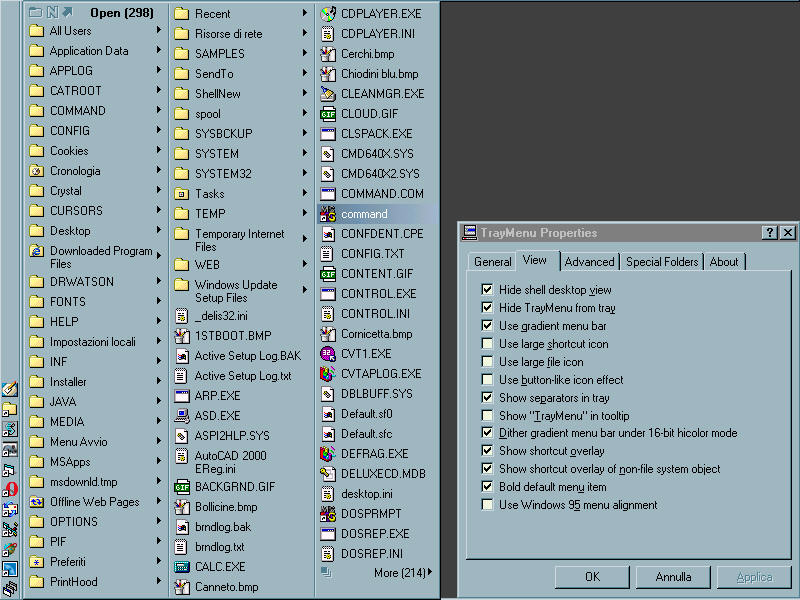The width and height of the screenshot is (800, 600).
Task: Click the CDPLAYER.EXE file icon
Action: 327,14
